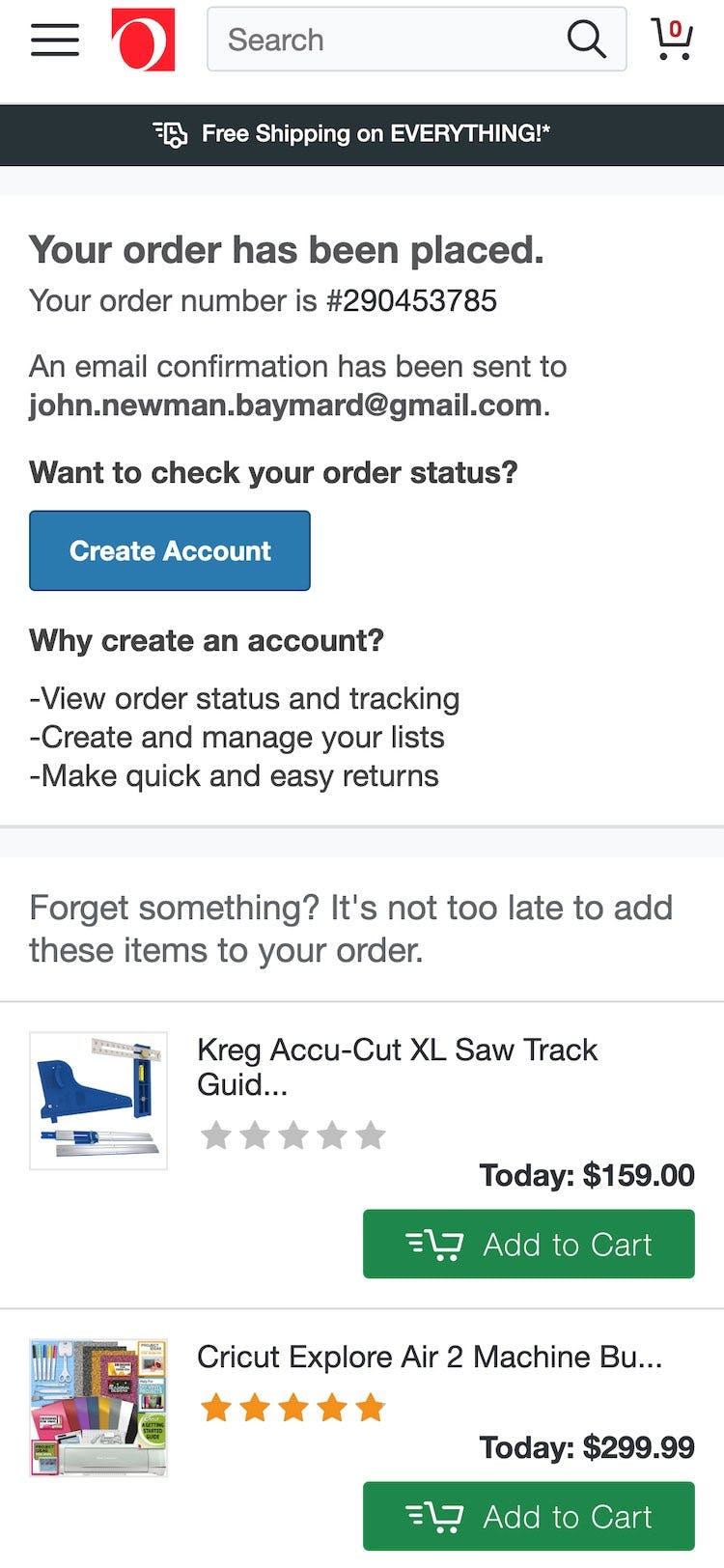Open the Kreg Accu-Cut XL product title

pos(397,1067)
